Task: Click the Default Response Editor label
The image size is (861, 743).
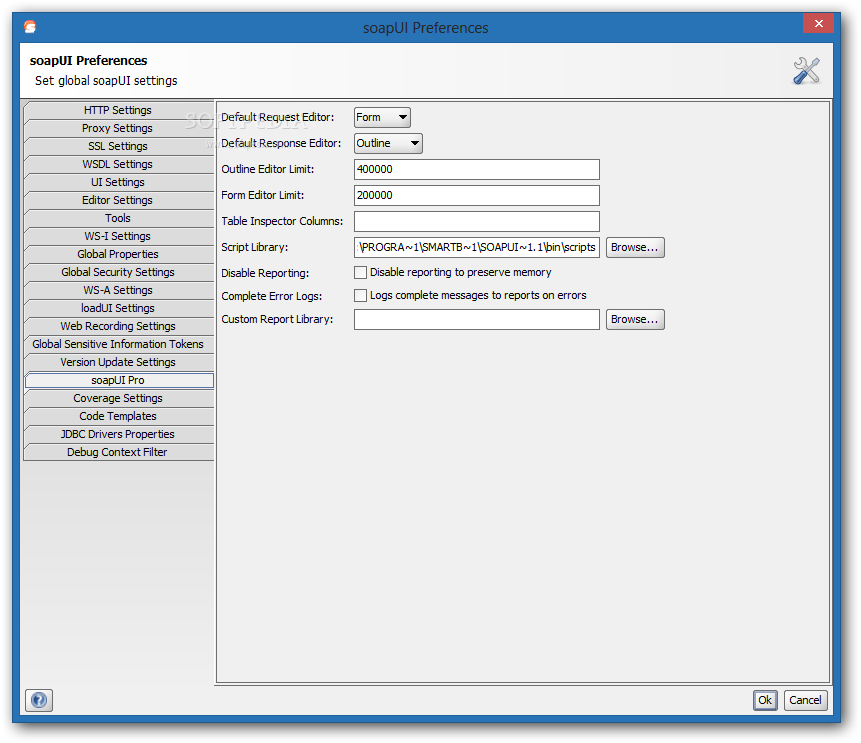Action: coord(281,143)
